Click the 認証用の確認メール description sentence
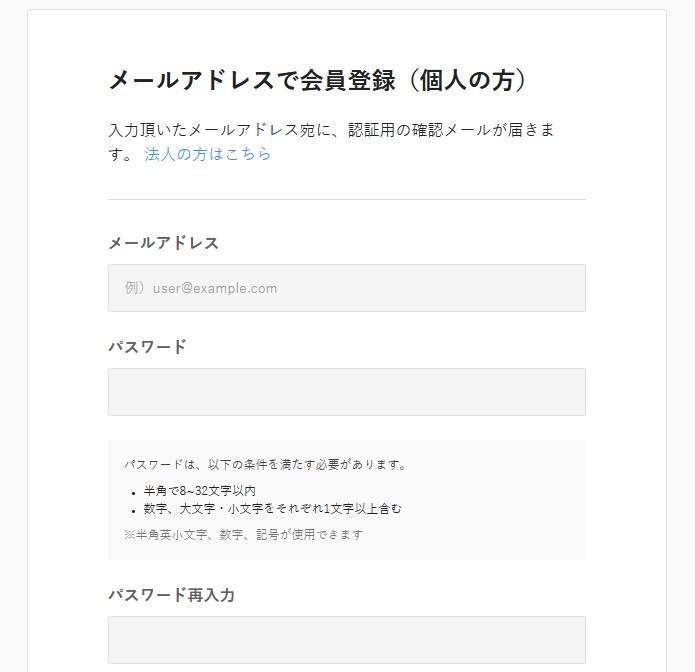The image size is (695, 672). tap(330, 132)
